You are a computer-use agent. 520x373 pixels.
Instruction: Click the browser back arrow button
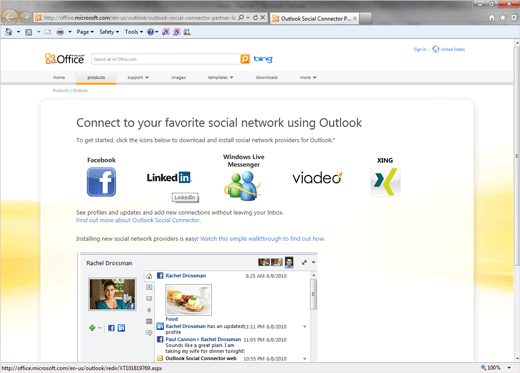coord(10,17)
